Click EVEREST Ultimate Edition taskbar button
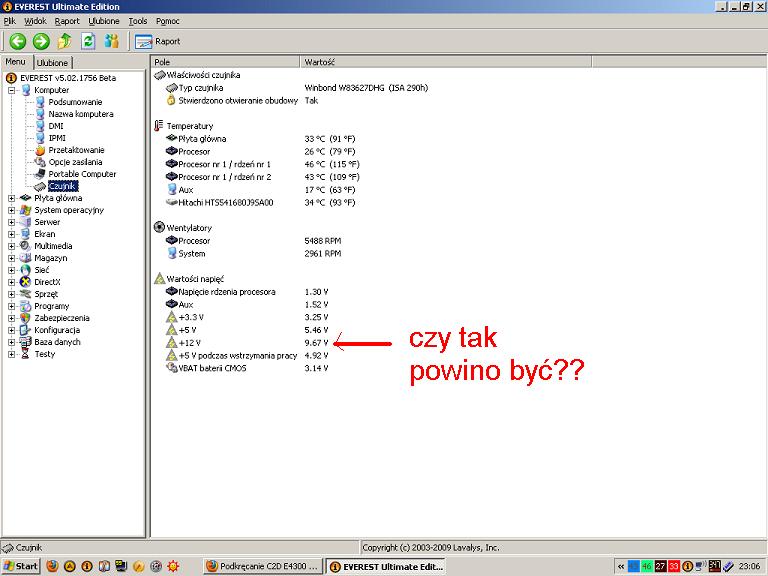Image resolution: width=768 pixels, height=576 pixels. click(x=386, y=566)
